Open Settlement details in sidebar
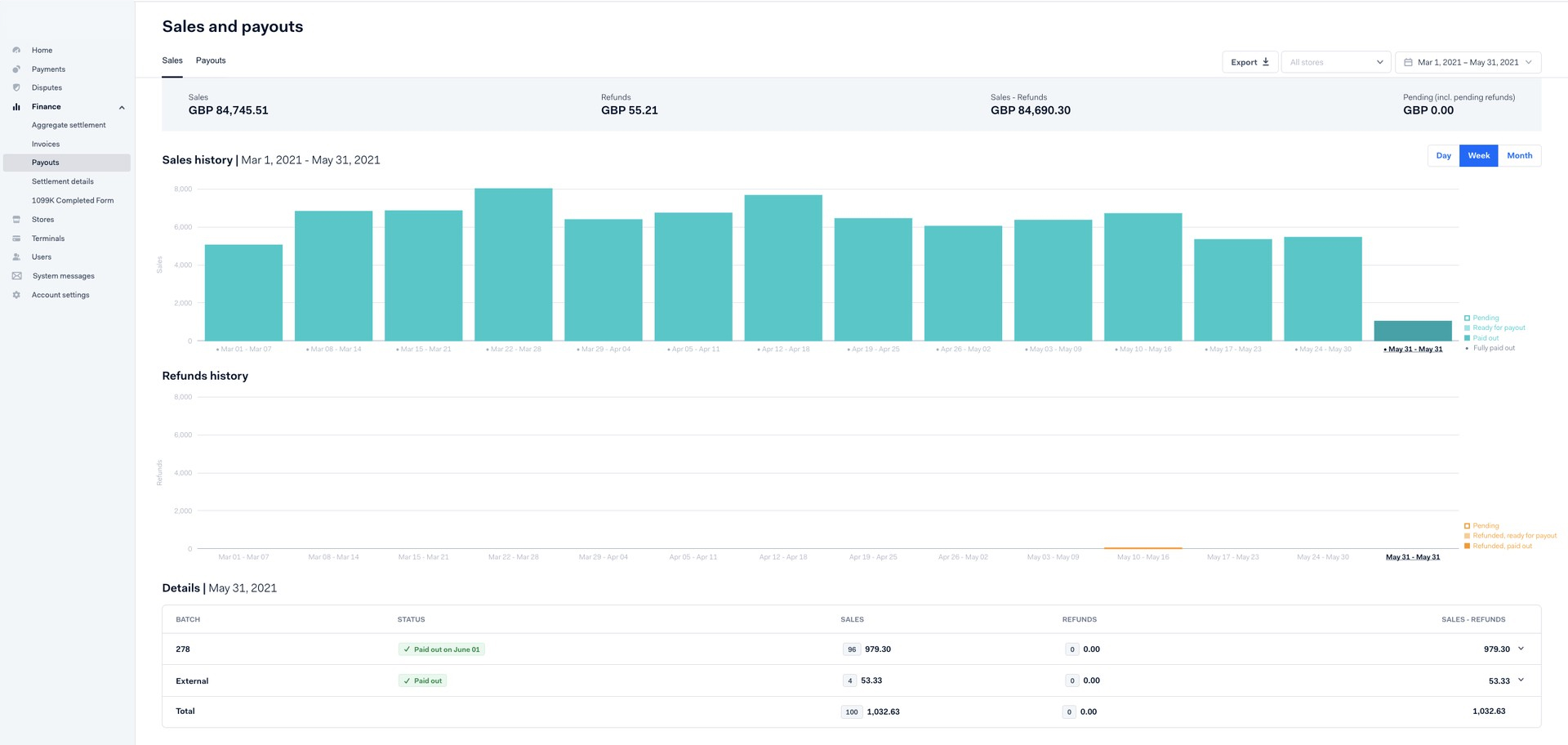Image resolution: width=1568 pixels, height=745 pixels. click(x=63, y=182)
